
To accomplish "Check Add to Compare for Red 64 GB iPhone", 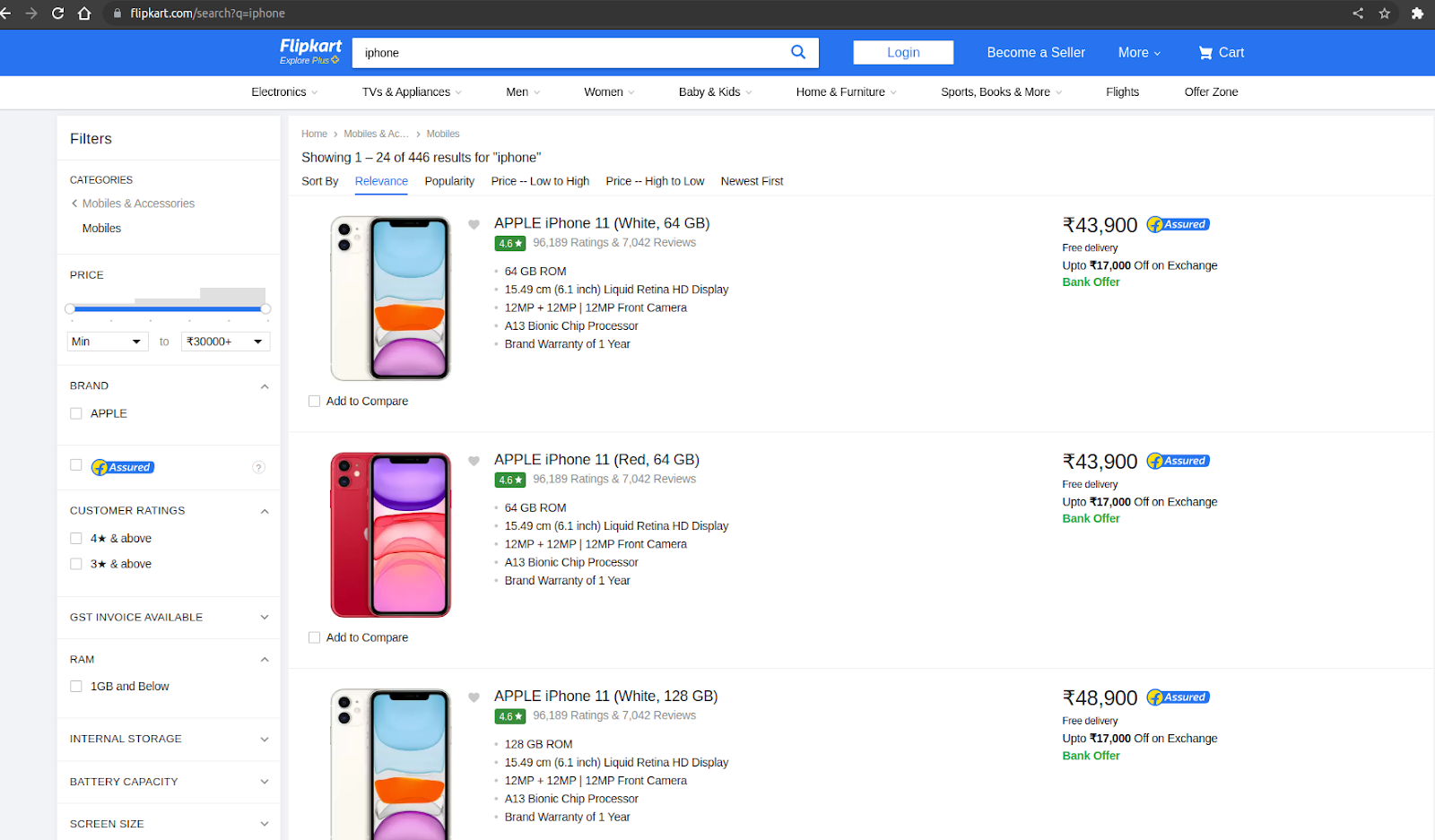I will [x=314, y=637].
